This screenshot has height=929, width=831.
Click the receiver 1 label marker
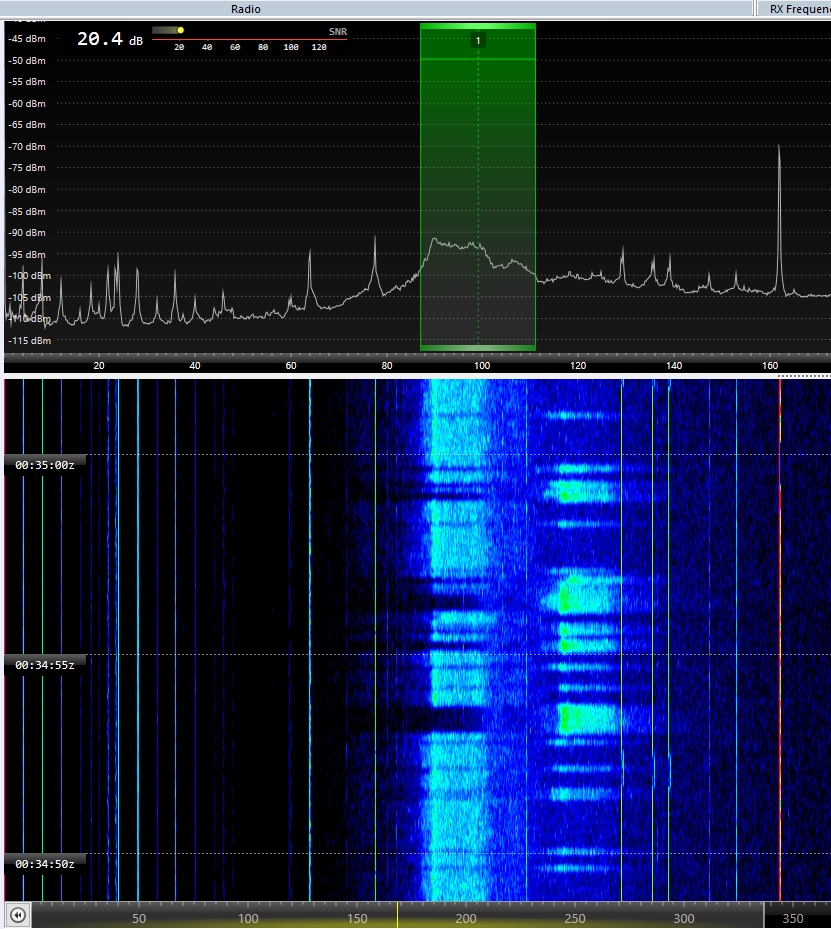(478, 41)
